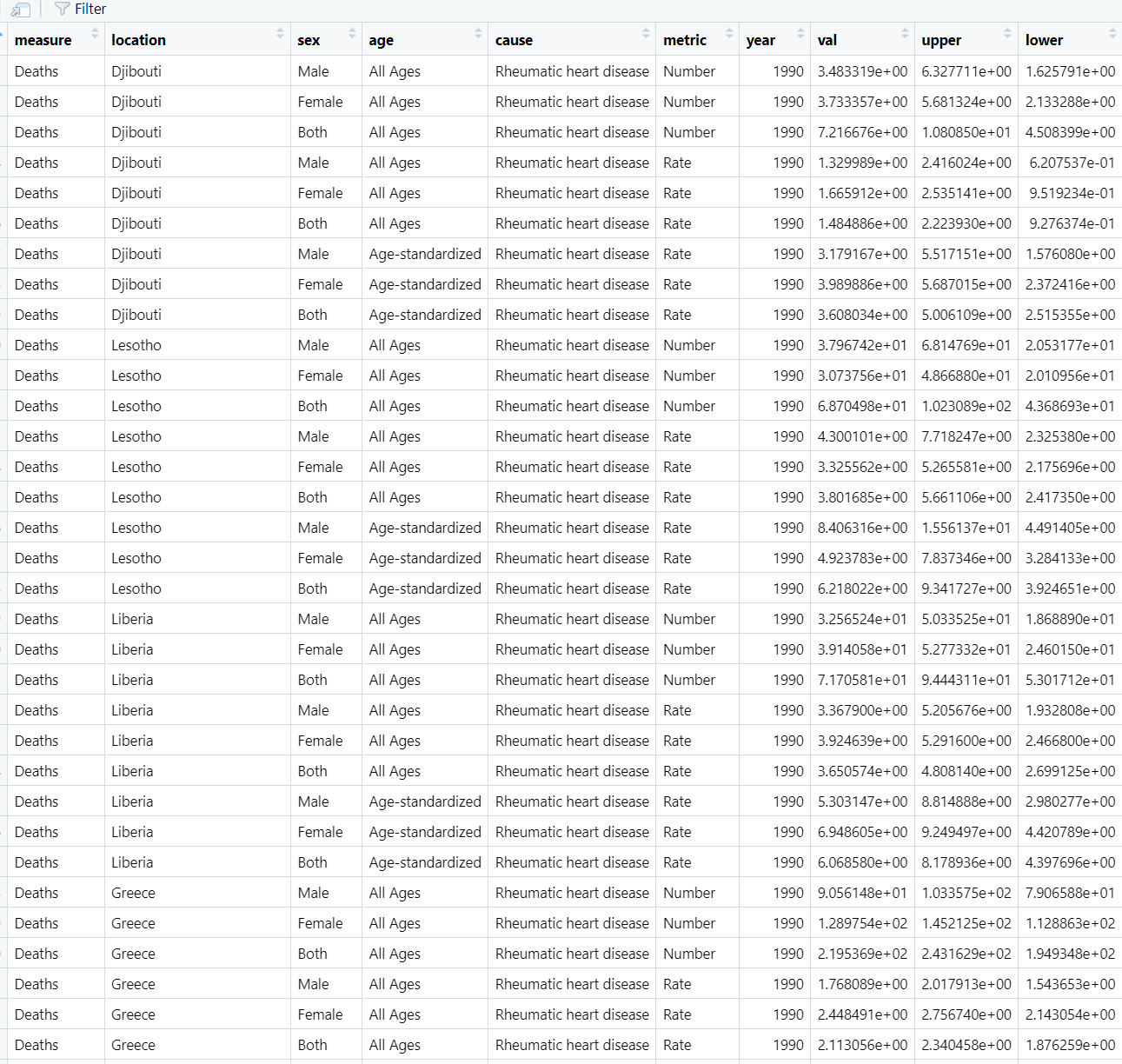Click val cell 3.608034e+00
The image size is (1122, 1064).
[x=862, y=315]
